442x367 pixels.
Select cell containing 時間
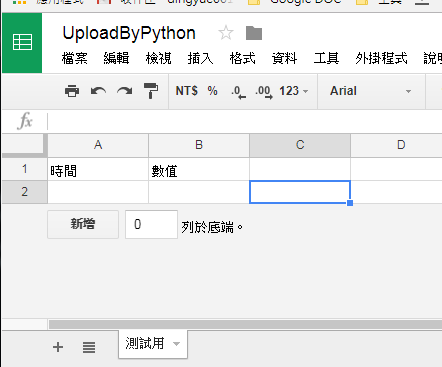click(x=98, y=169)
